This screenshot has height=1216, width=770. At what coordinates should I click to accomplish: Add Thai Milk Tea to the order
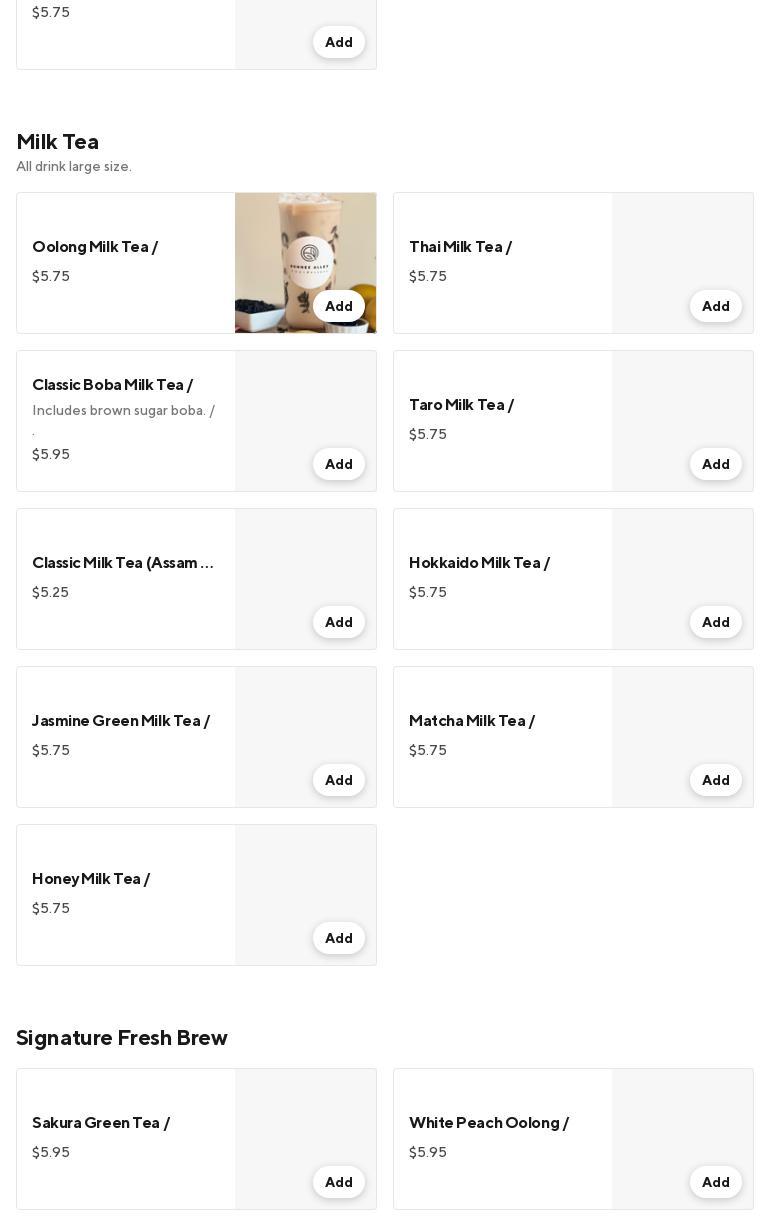(715, 306)
